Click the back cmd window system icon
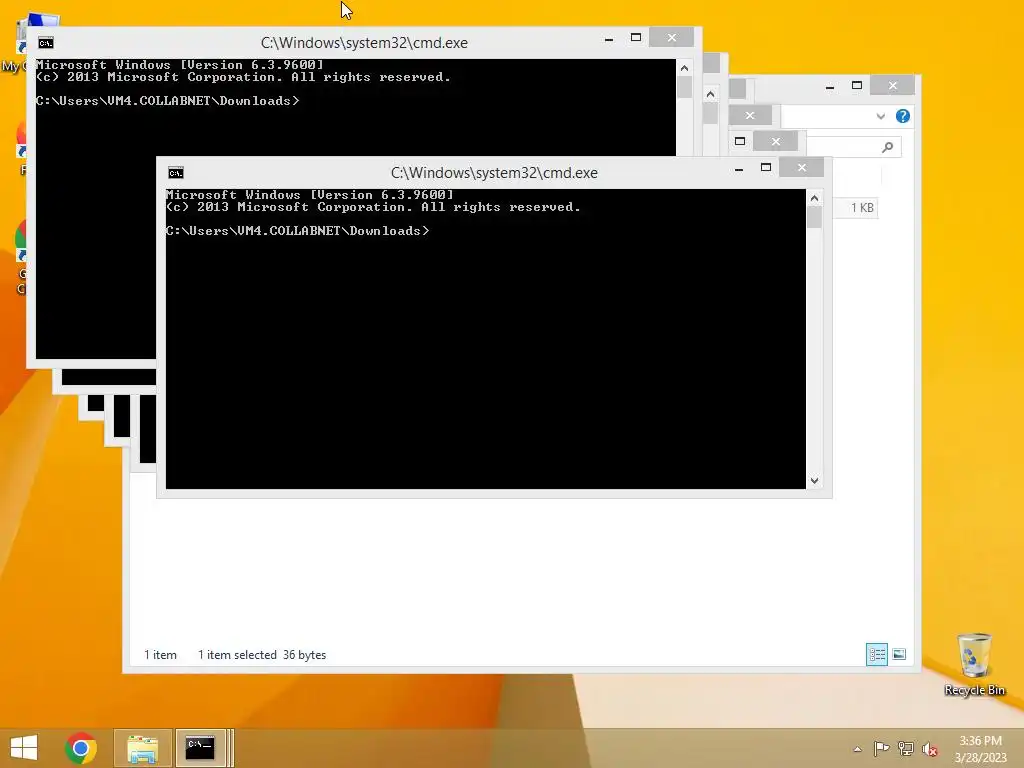Viewport: 1024px width, 768px height. (46, 43)
